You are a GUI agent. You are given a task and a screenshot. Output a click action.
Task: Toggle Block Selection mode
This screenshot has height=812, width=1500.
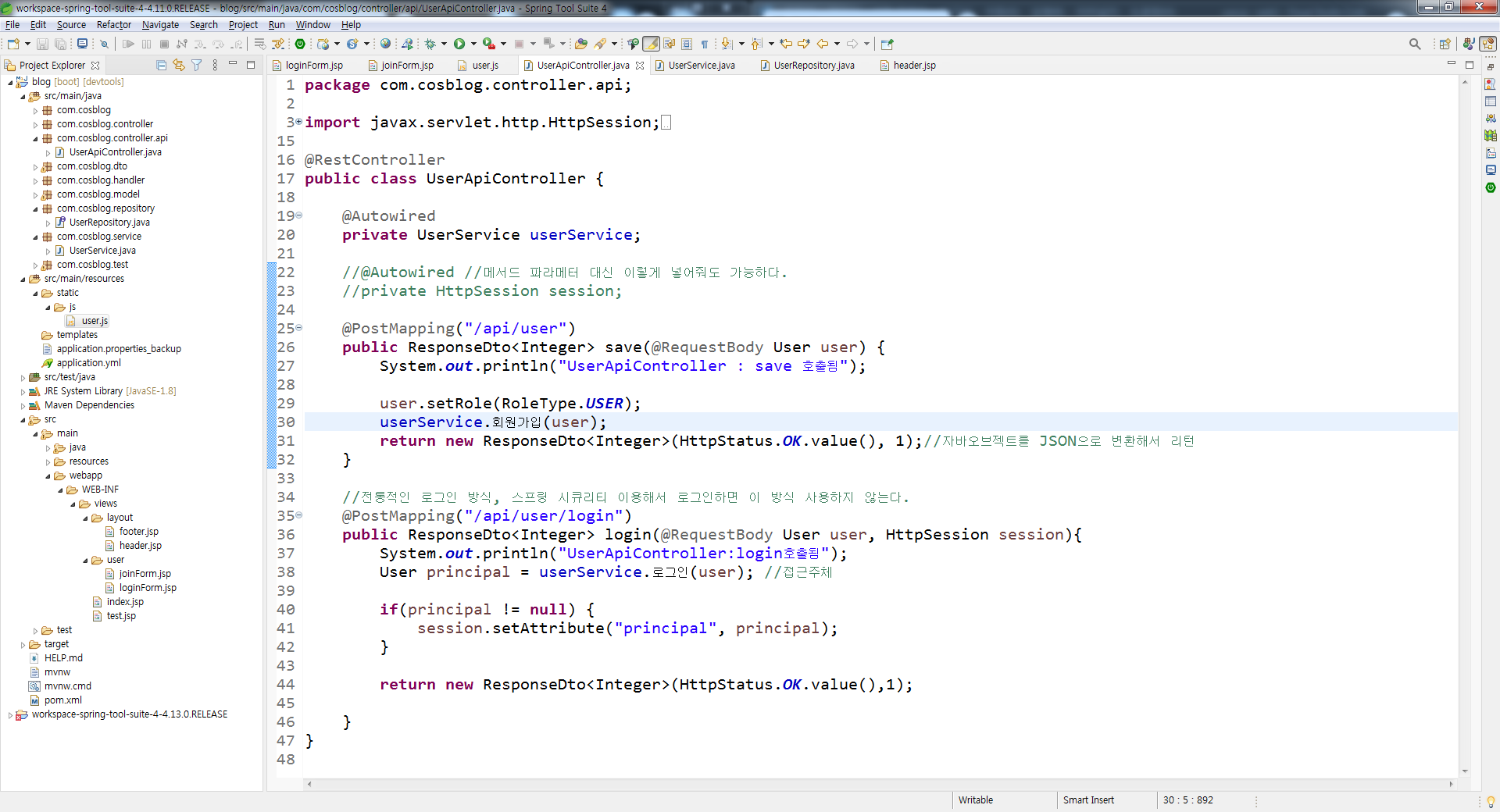coord(687,44)
